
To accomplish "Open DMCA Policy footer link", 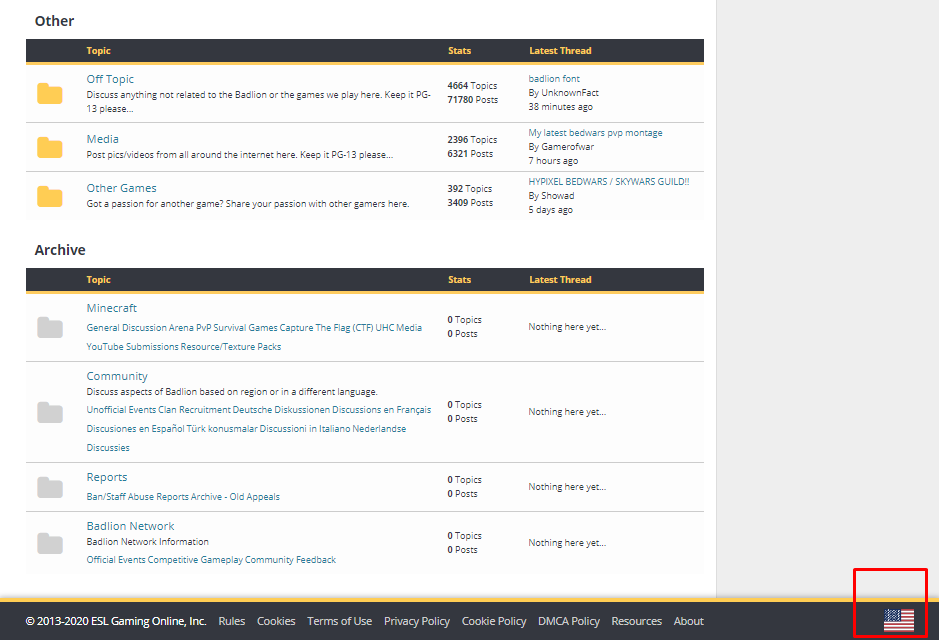I will (x=568, y=621).
